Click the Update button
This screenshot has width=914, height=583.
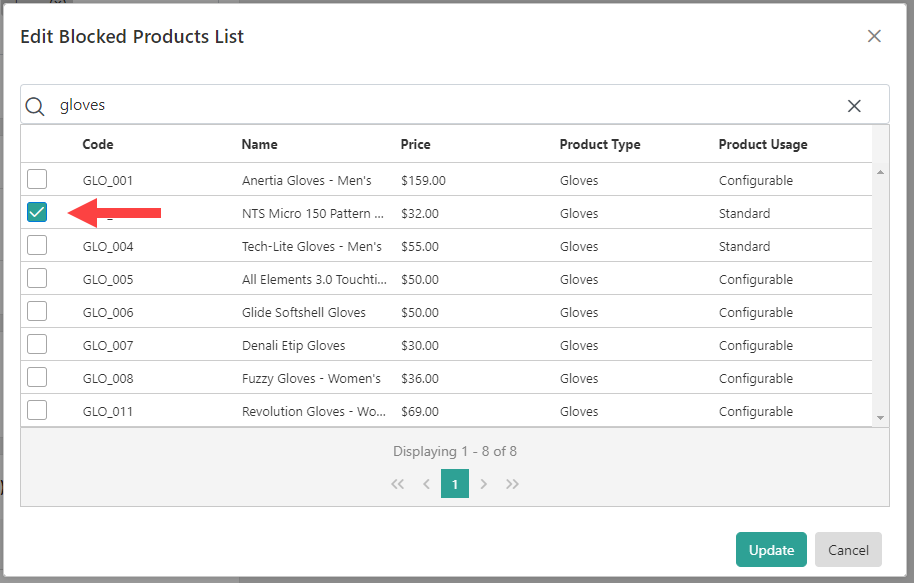click(x=771, y=549)
